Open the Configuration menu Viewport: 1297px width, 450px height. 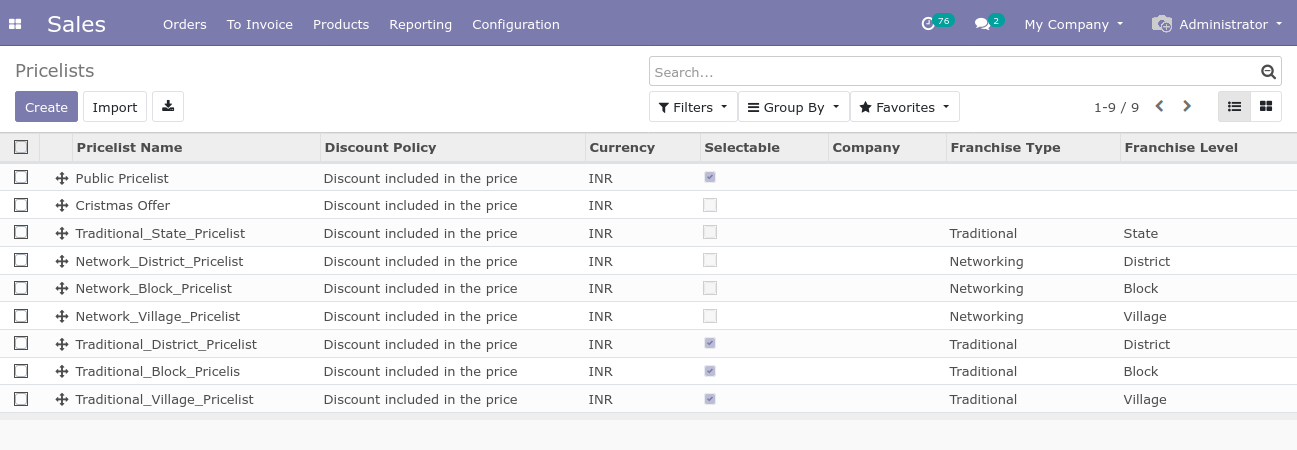point(516,24)
